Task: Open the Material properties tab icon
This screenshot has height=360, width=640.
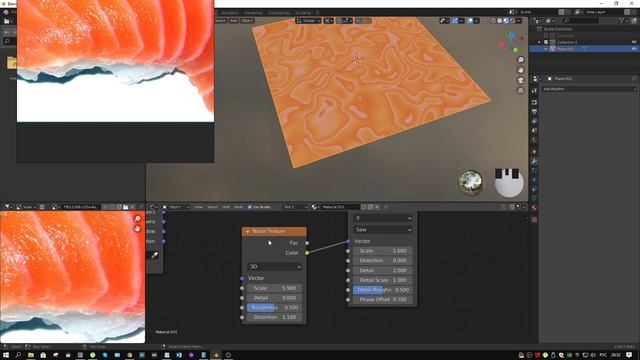Action: coord(534,208)
